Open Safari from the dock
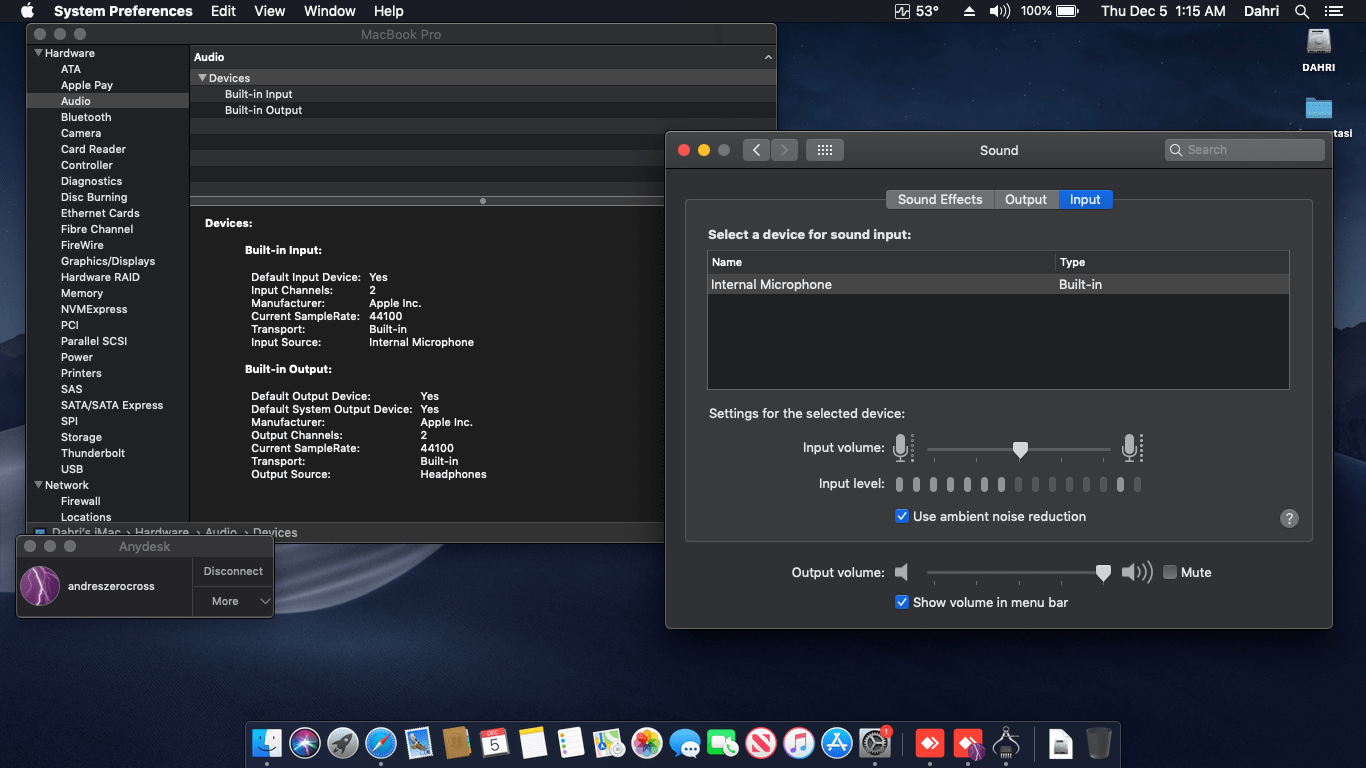This screenshot has height=768, width=1366. coord(381,743)
